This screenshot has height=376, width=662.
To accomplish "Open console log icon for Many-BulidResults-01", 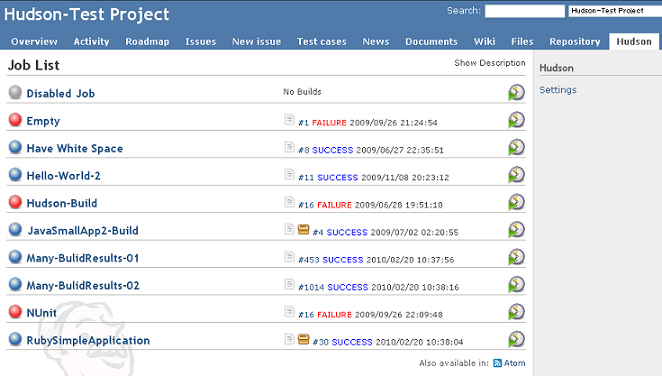I will coord(289,257).
